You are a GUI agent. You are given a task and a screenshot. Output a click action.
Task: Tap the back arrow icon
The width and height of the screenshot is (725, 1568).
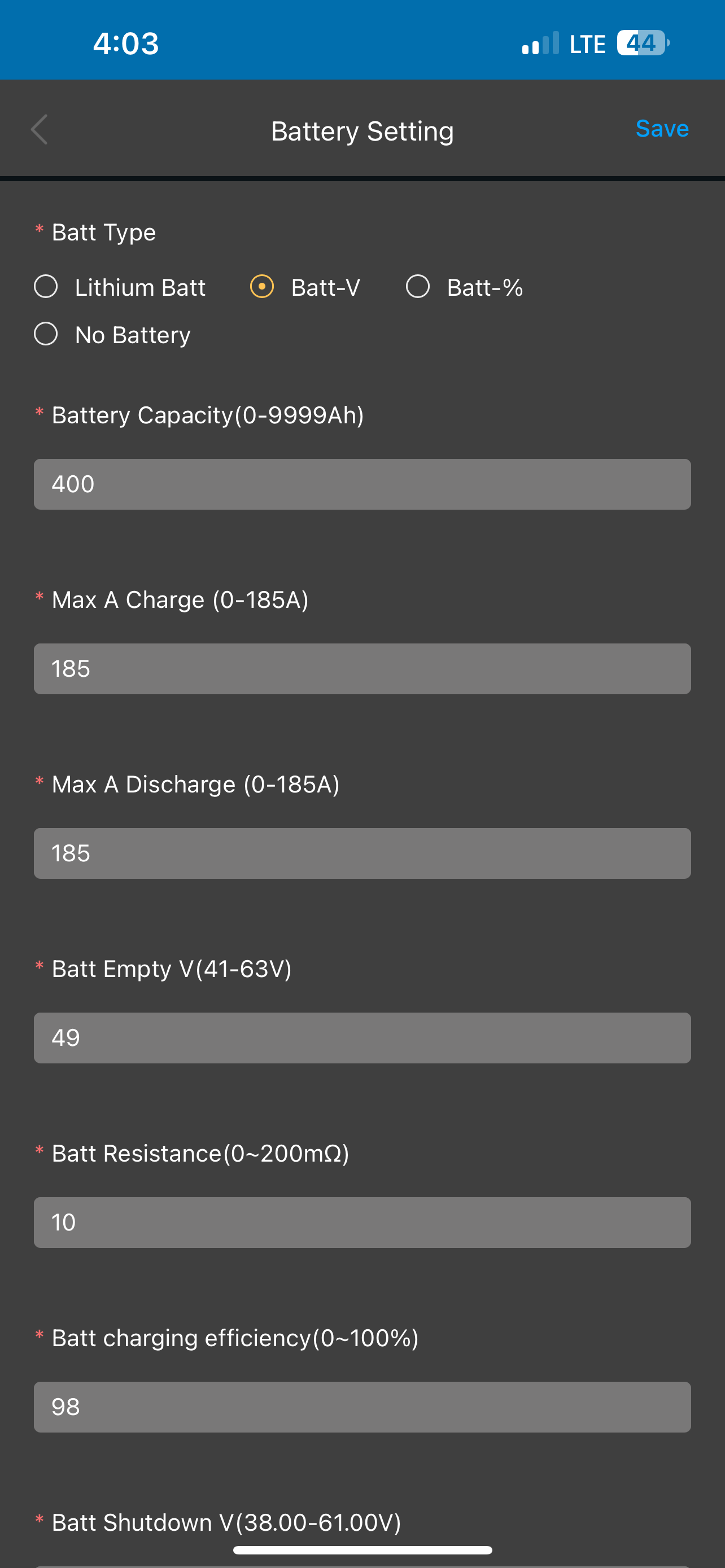pyautogui.click(x=40, y=130)
